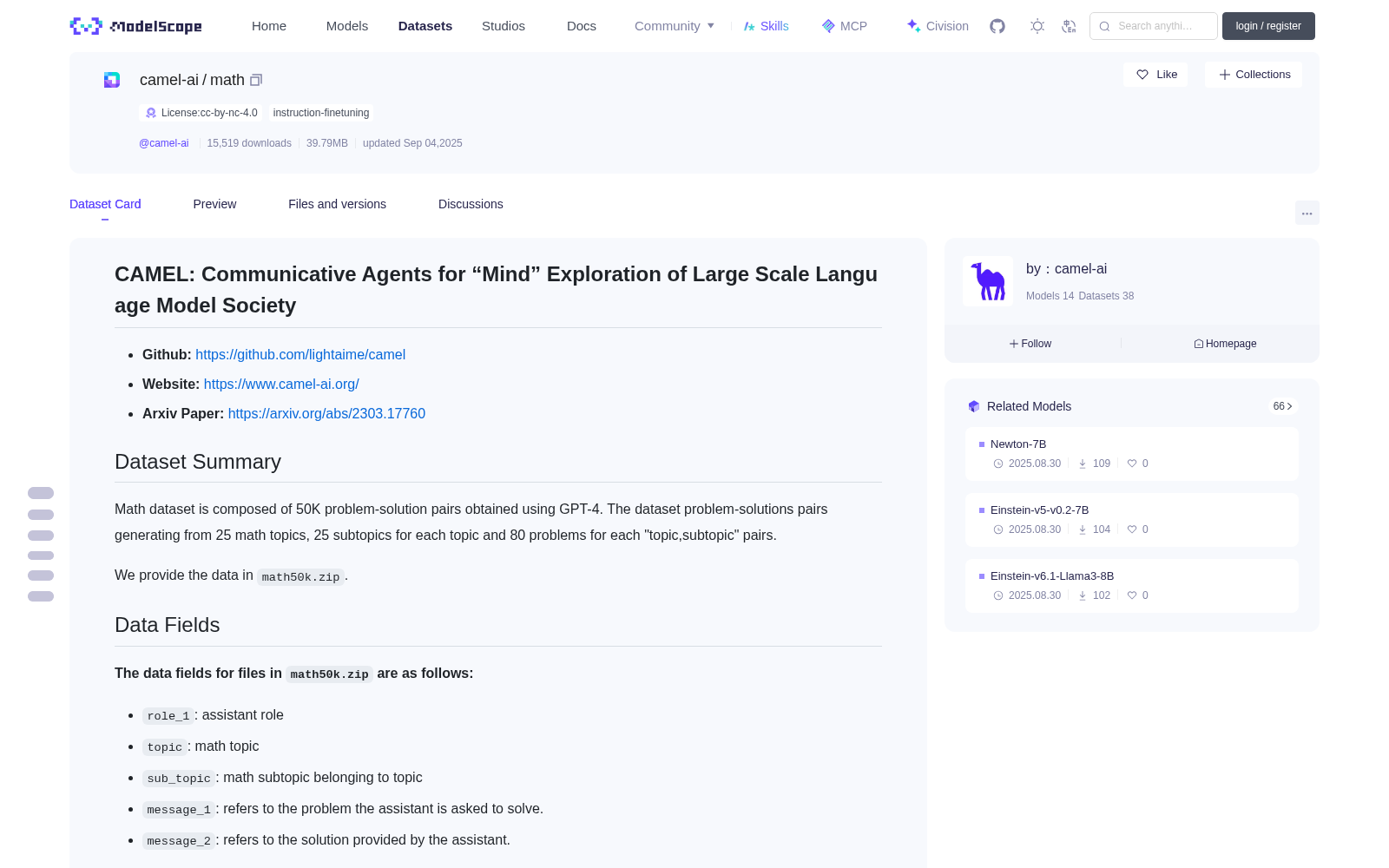Open the Models nav item

point(347,26)
